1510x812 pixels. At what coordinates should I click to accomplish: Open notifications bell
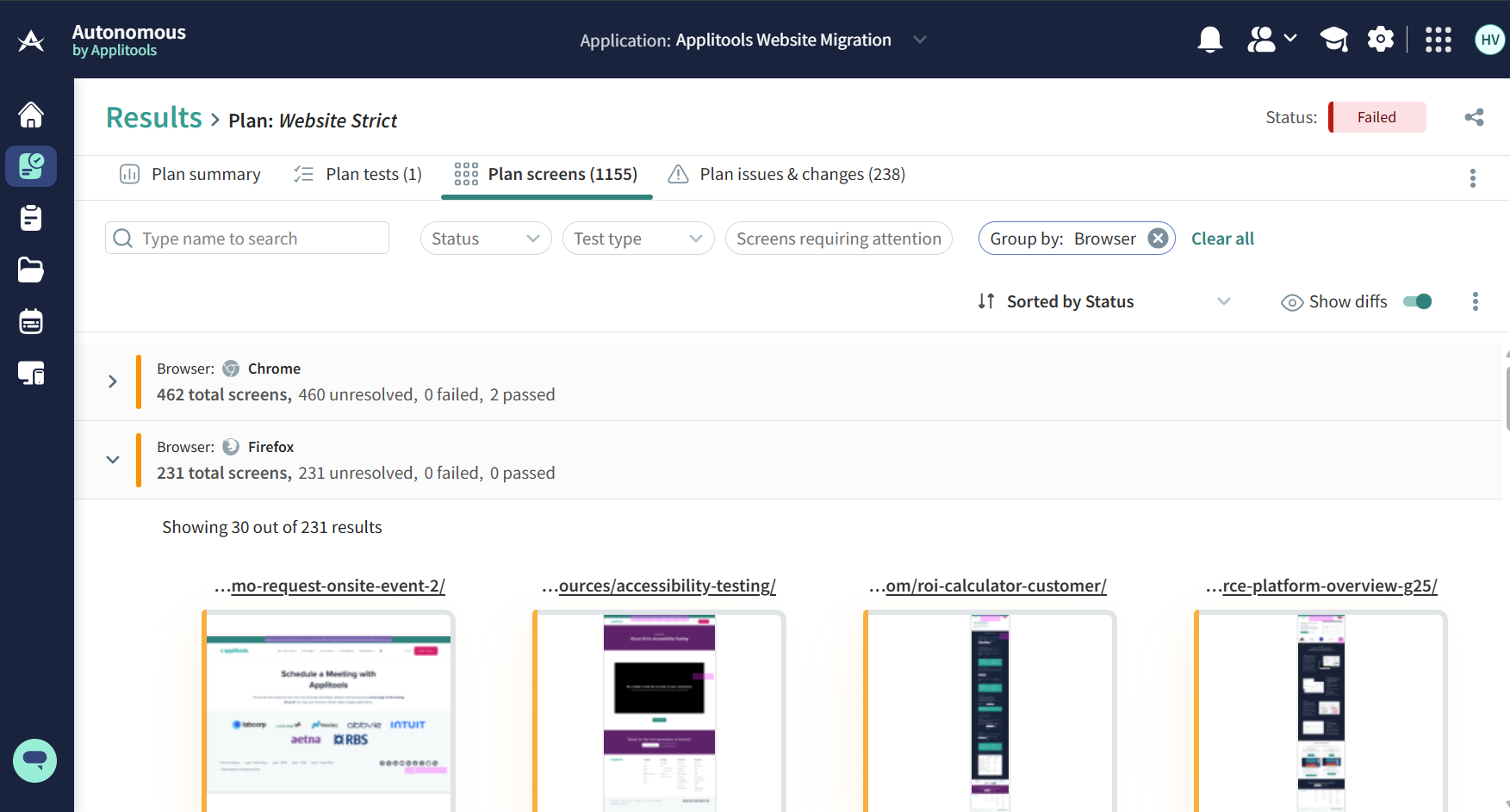[x=1210, y=40]
